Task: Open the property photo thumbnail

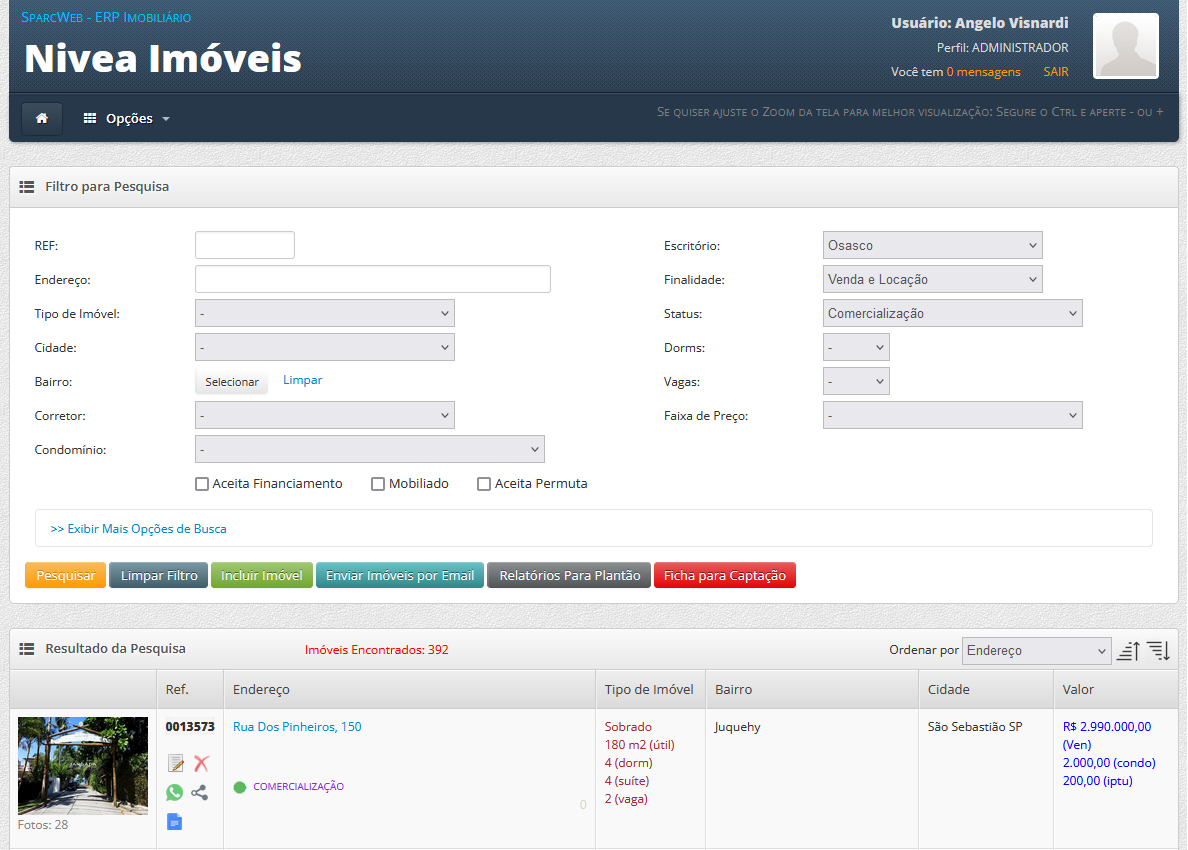Action: click(x=83, y=766)
